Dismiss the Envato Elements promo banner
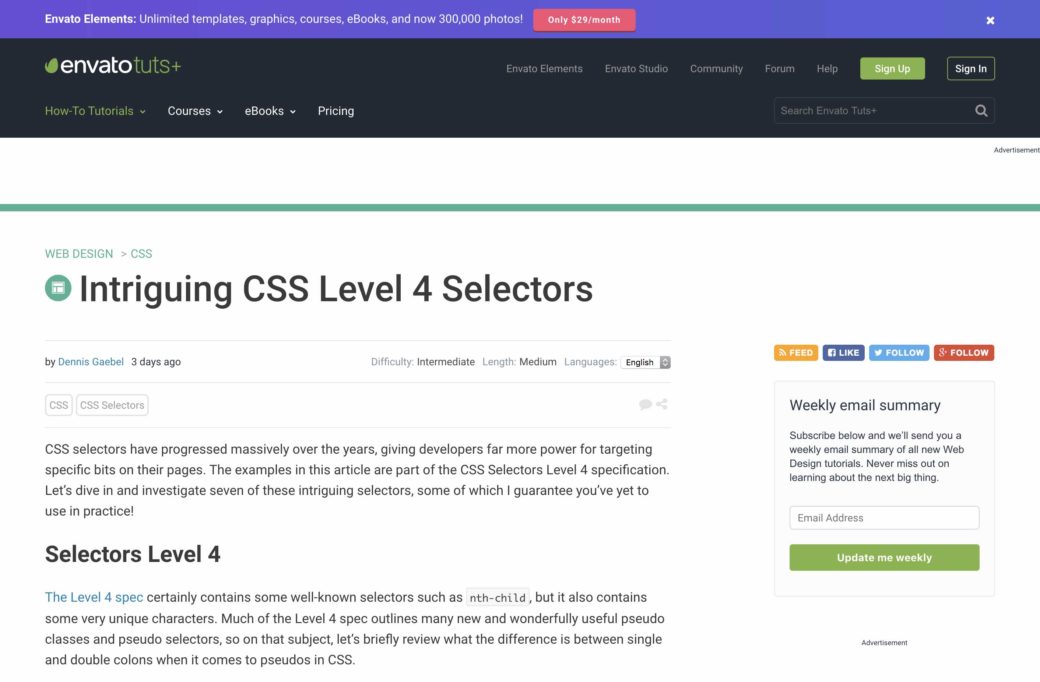Screen dimensions: 1040x682 coord(990,20)
